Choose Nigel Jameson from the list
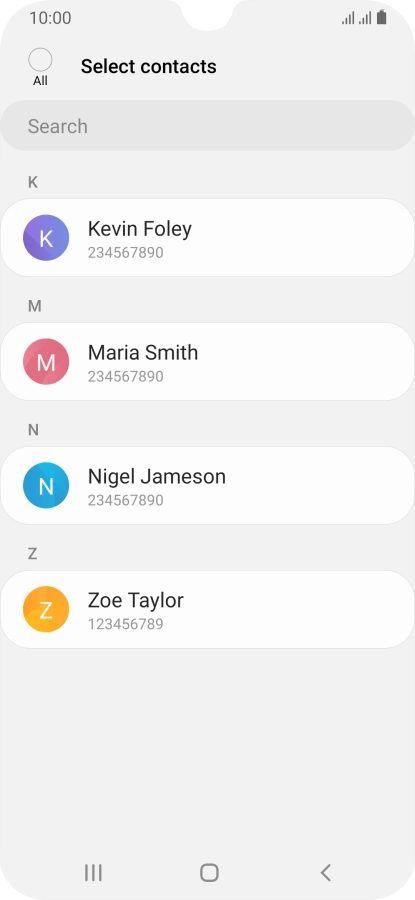This screenshot has height=900, width=415. point(207,486)
